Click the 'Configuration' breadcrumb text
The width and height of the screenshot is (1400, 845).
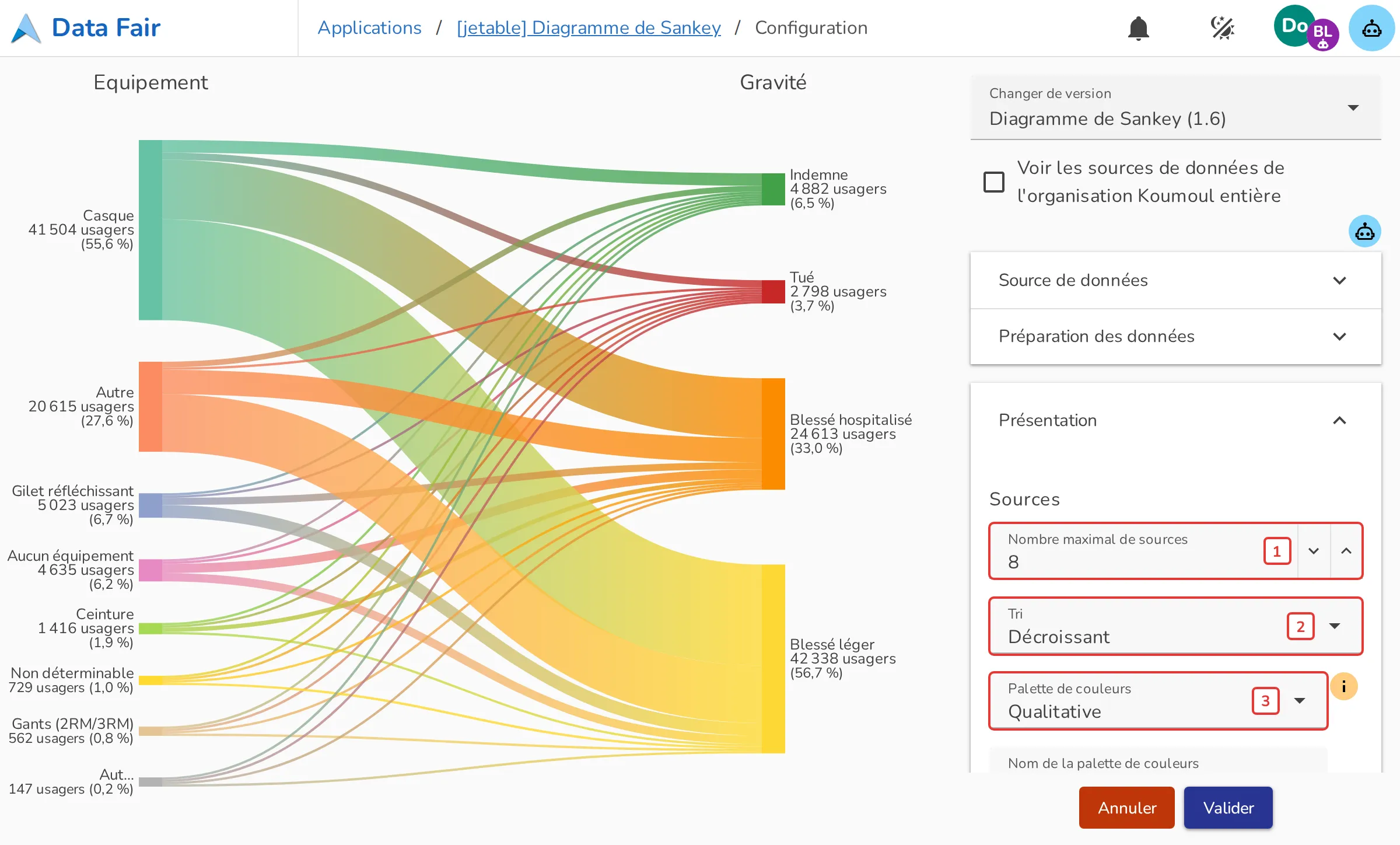pyautogui.click(x=811, y=28)
